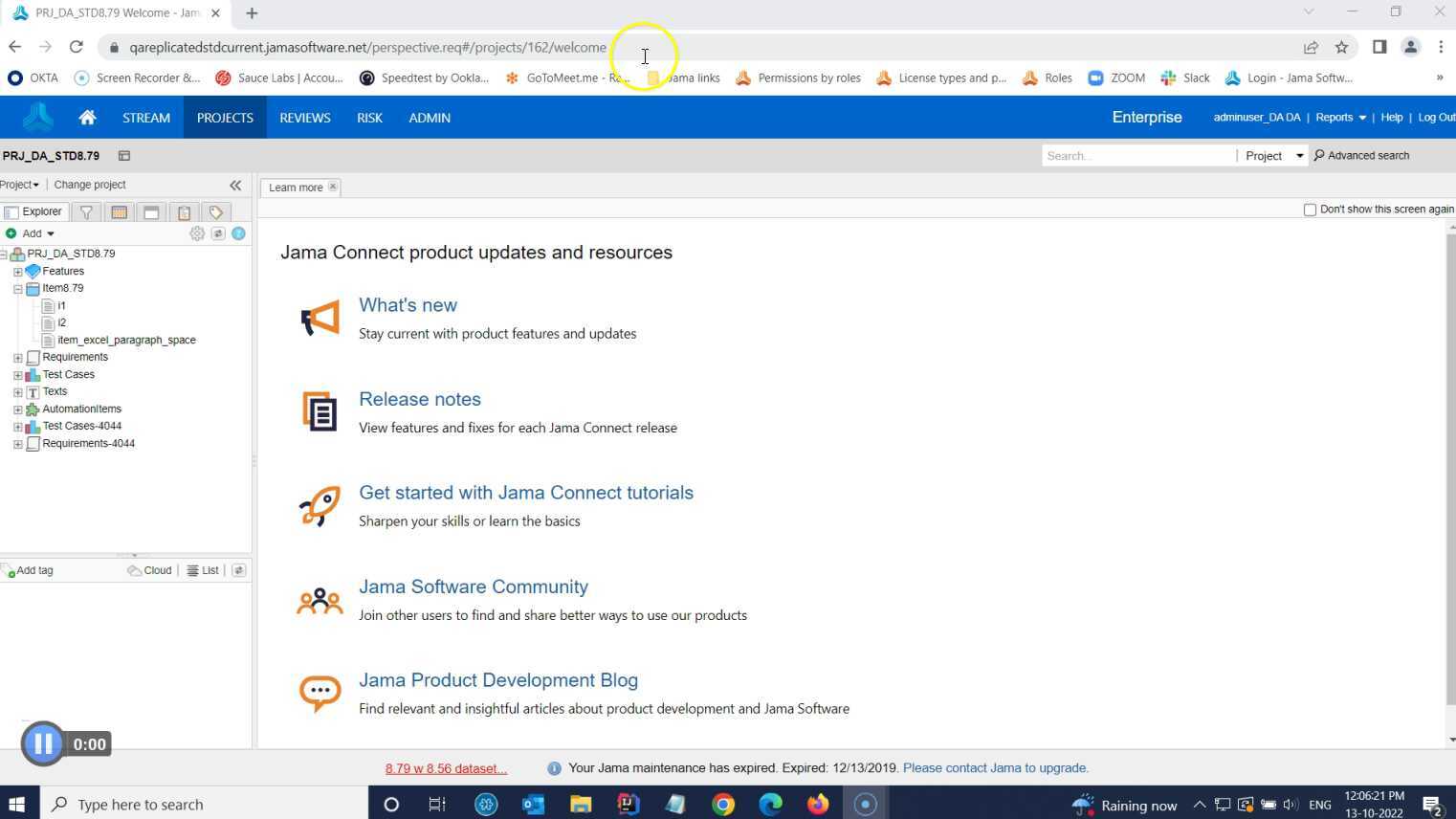Click Change project
Screen dimensions: 1456x819
coord(90,185)
